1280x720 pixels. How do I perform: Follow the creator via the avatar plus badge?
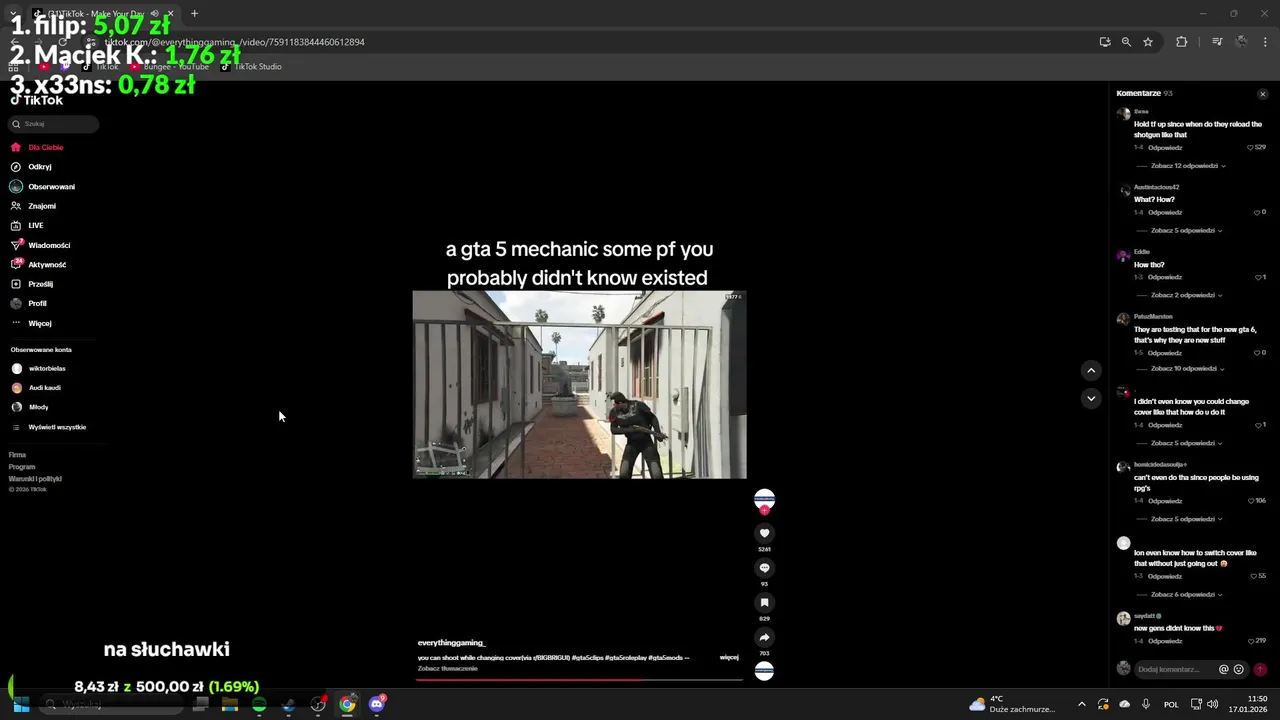[x=764, y=510]
